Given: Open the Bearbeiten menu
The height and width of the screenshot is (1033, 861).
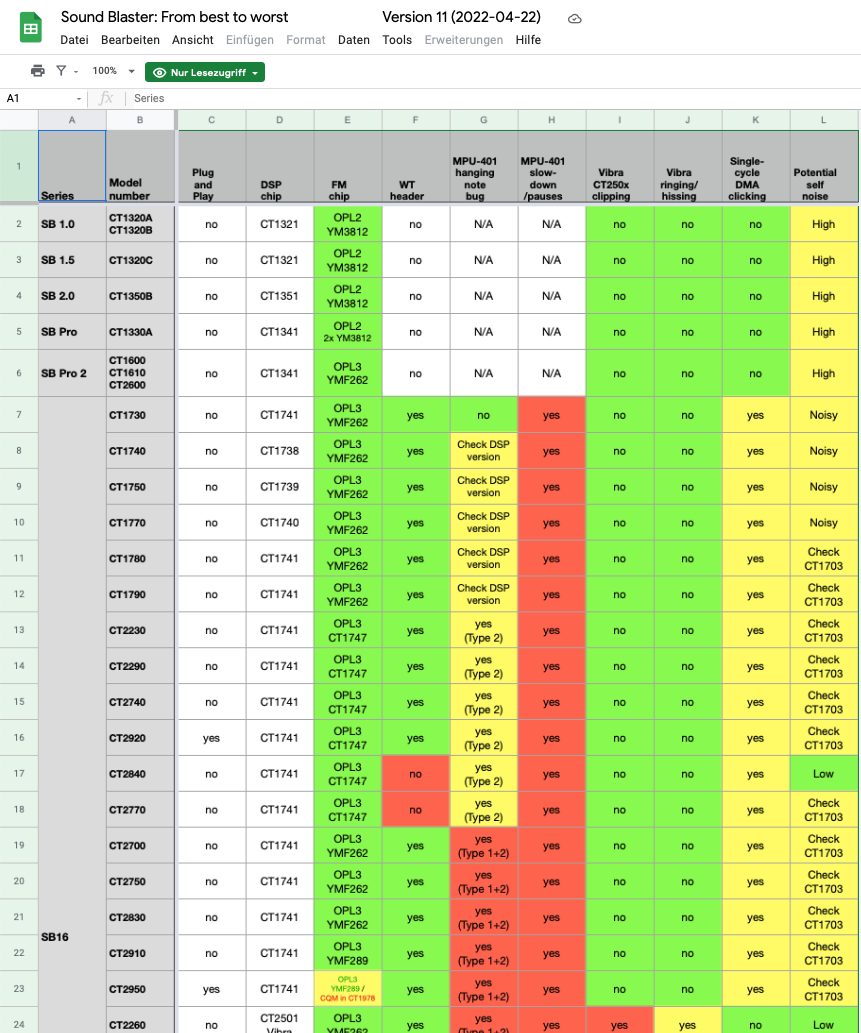Looking at the screenshot, I should click(x=130, y=40).
